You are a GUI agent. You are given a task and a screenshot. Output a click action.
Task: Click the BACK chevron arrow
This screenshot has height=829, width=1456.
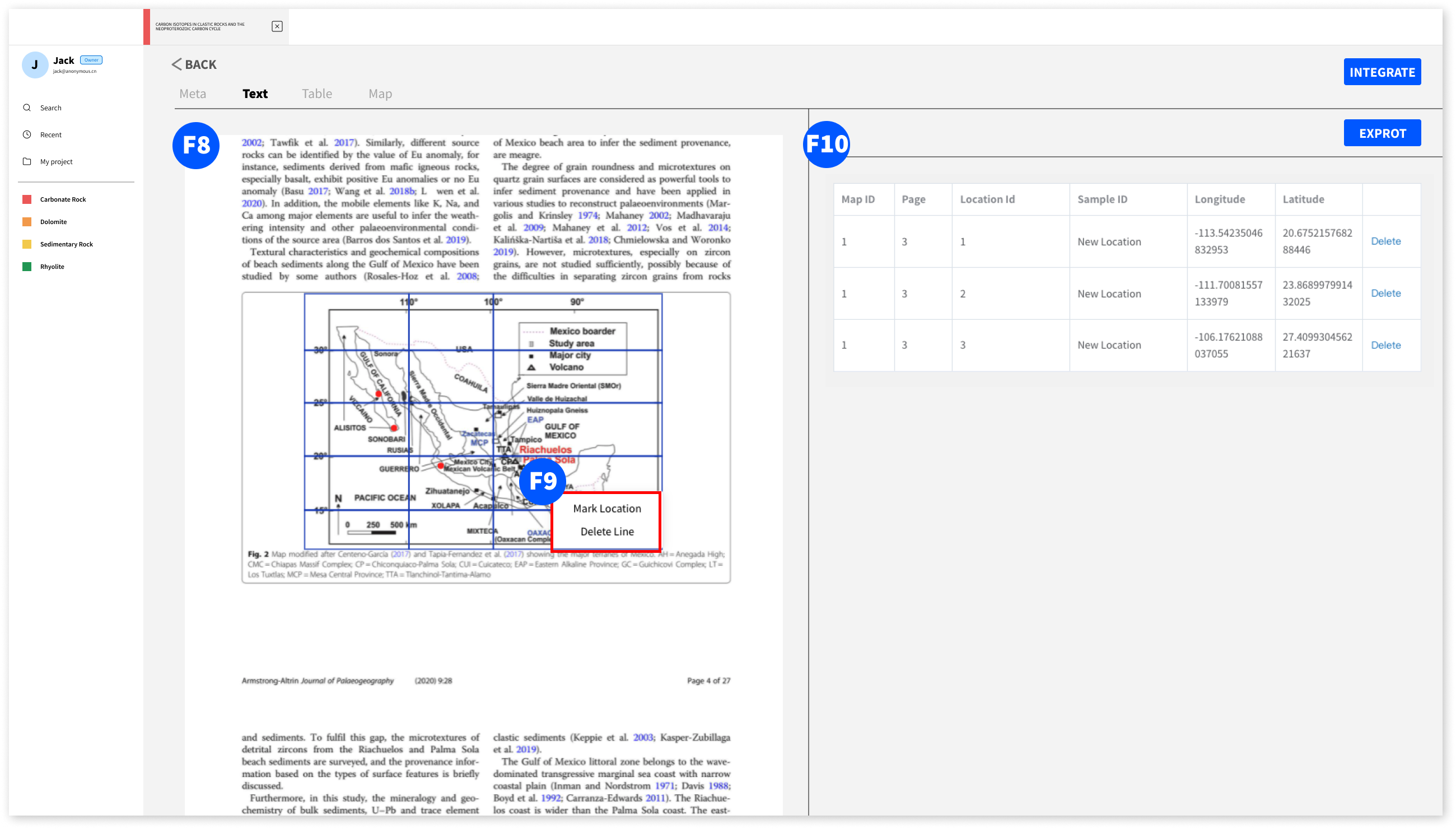coord(176,64)
